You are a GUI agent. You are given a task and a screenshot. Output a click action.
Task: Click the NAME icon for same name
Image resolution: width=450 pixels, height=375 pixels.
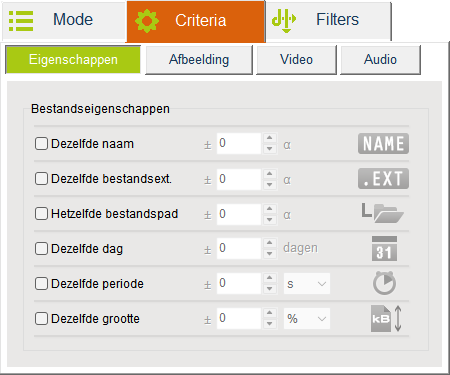[383, 144]
